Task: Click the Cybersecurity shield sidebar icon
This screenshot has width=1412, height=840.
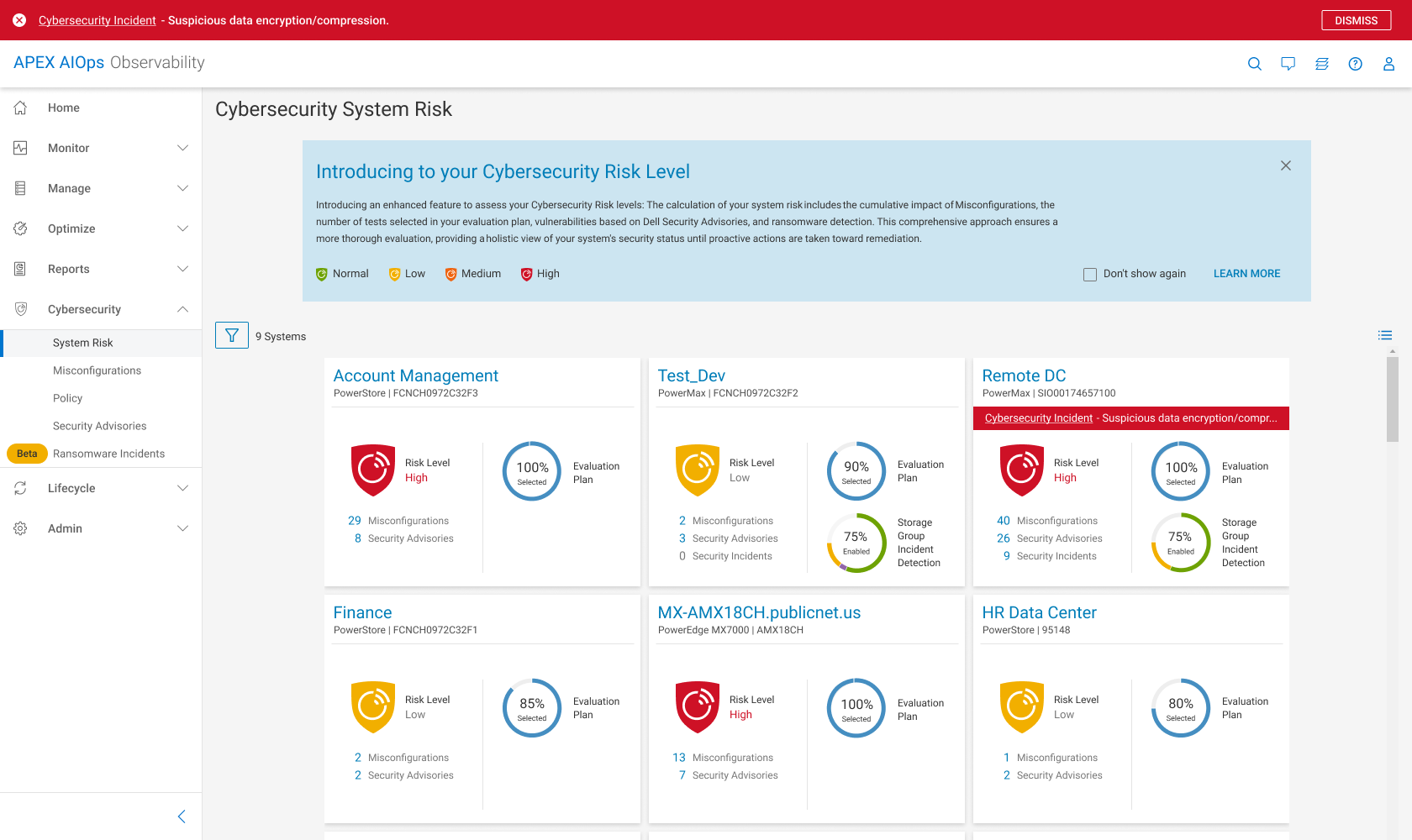Action: coord(21,309)
